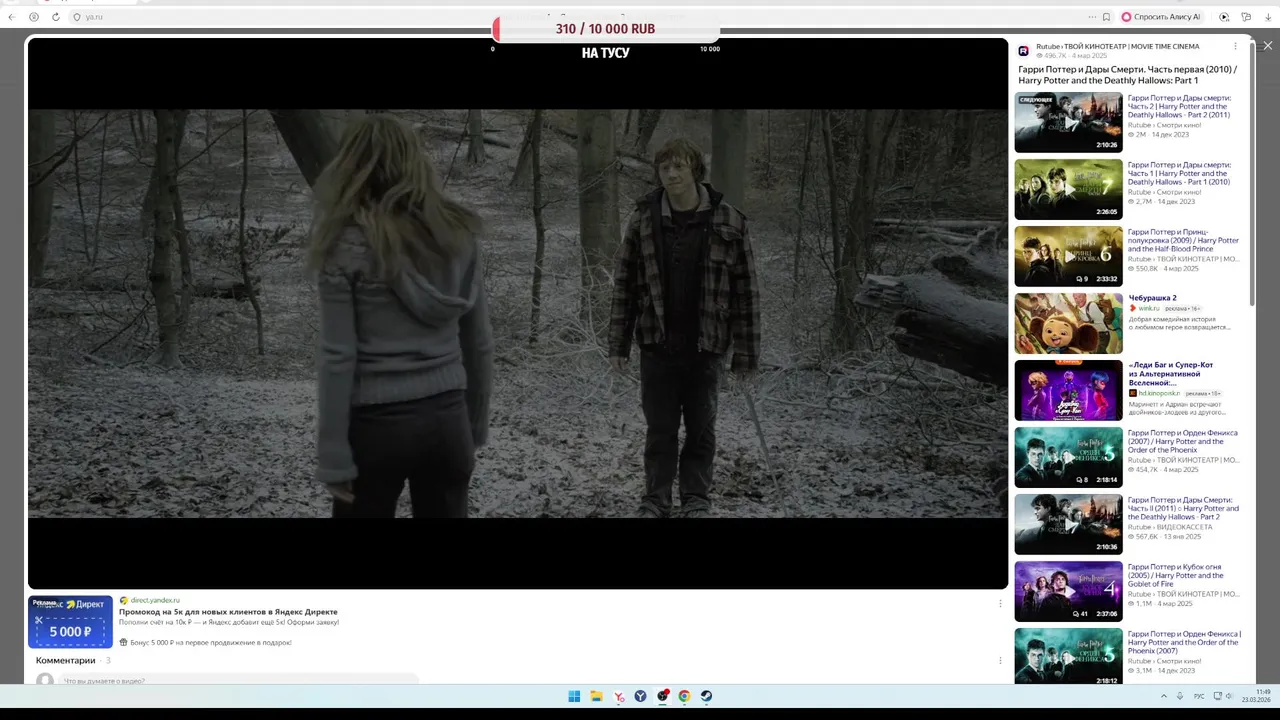Open Yandex Browser from the taskbar
Image resolution: width=1280 pixels, height=720 pixels.
pyautogui.click(x=618, y=697)
